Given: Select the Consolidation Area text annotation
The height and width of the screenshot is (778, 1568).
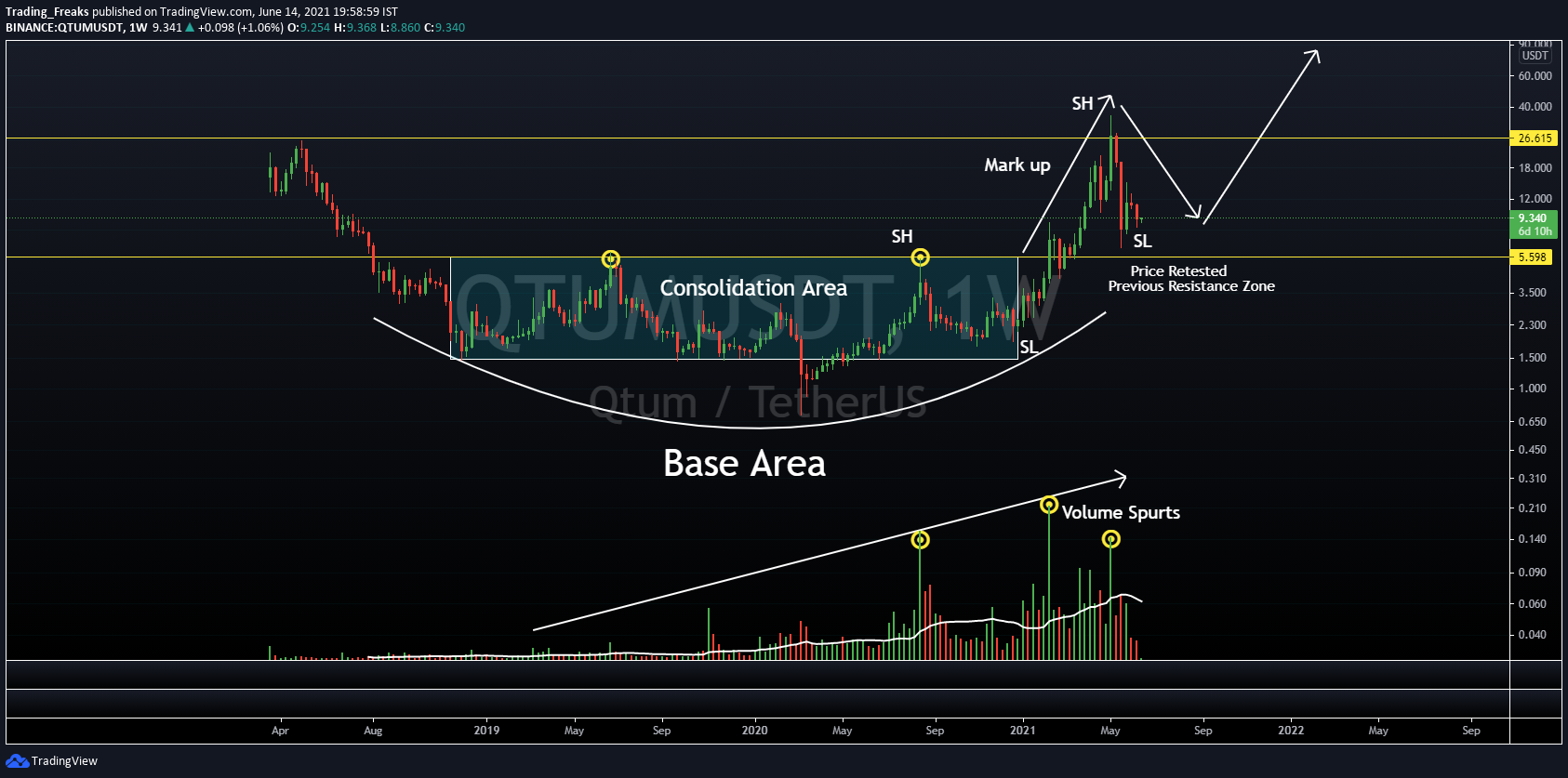Looking at the screenshot, I should [x=753, y=288].
